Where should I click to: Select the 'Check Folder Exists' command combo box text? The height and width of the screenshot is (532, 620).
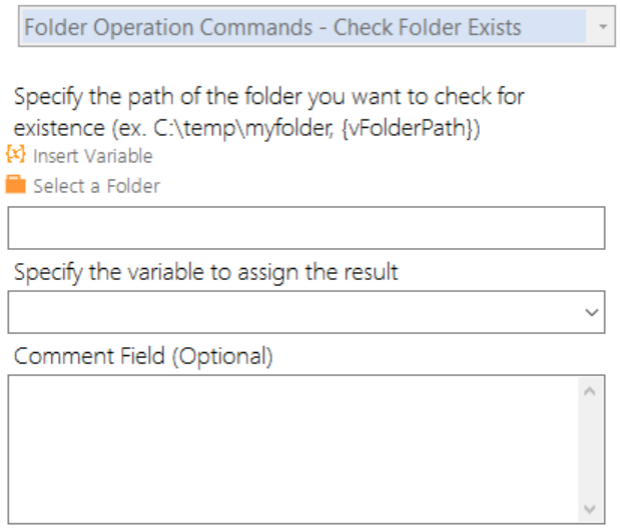click(273, 27)
